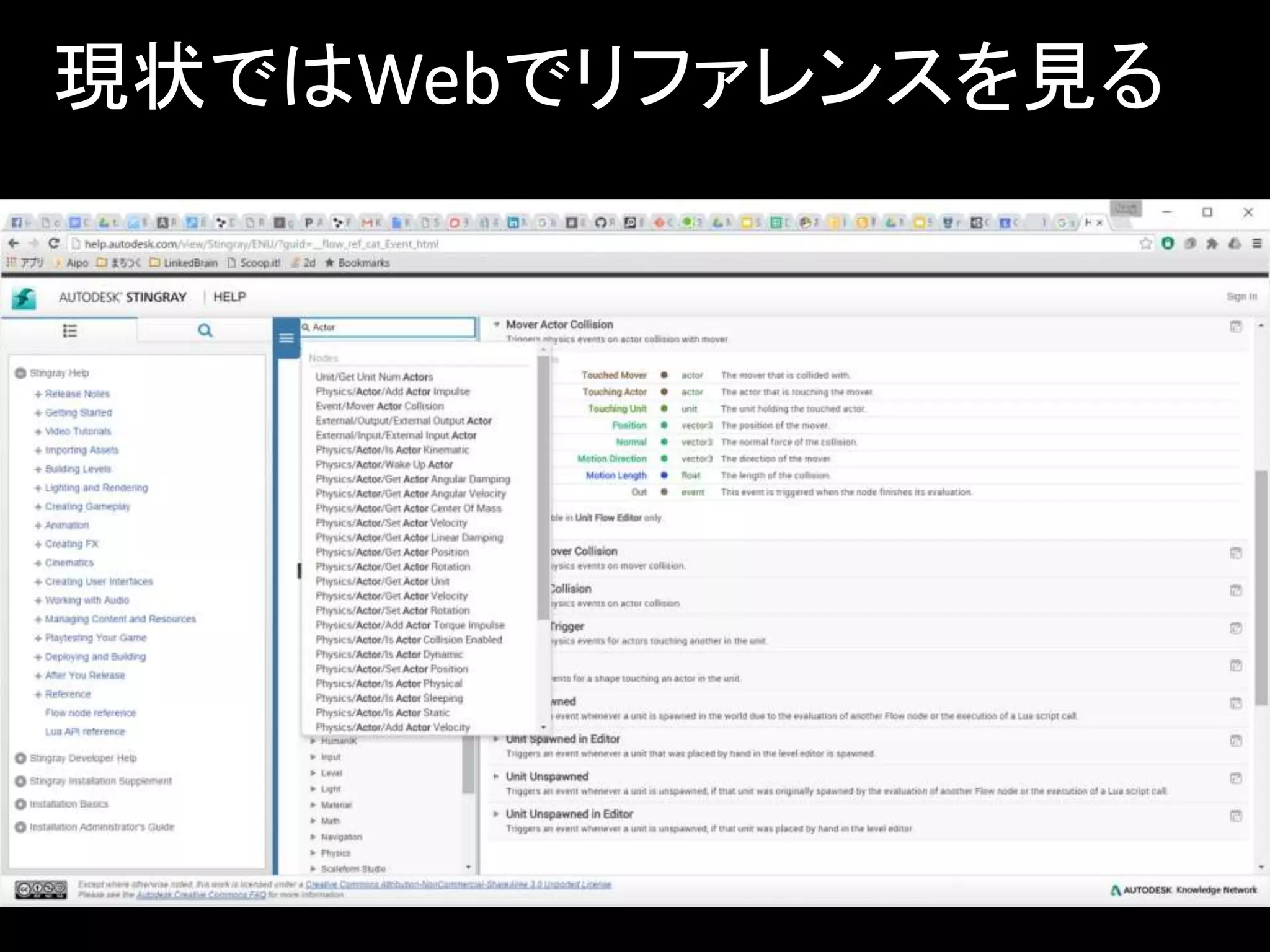Click the Autodesk Stingray logo icon

click(x=24, y=297)
